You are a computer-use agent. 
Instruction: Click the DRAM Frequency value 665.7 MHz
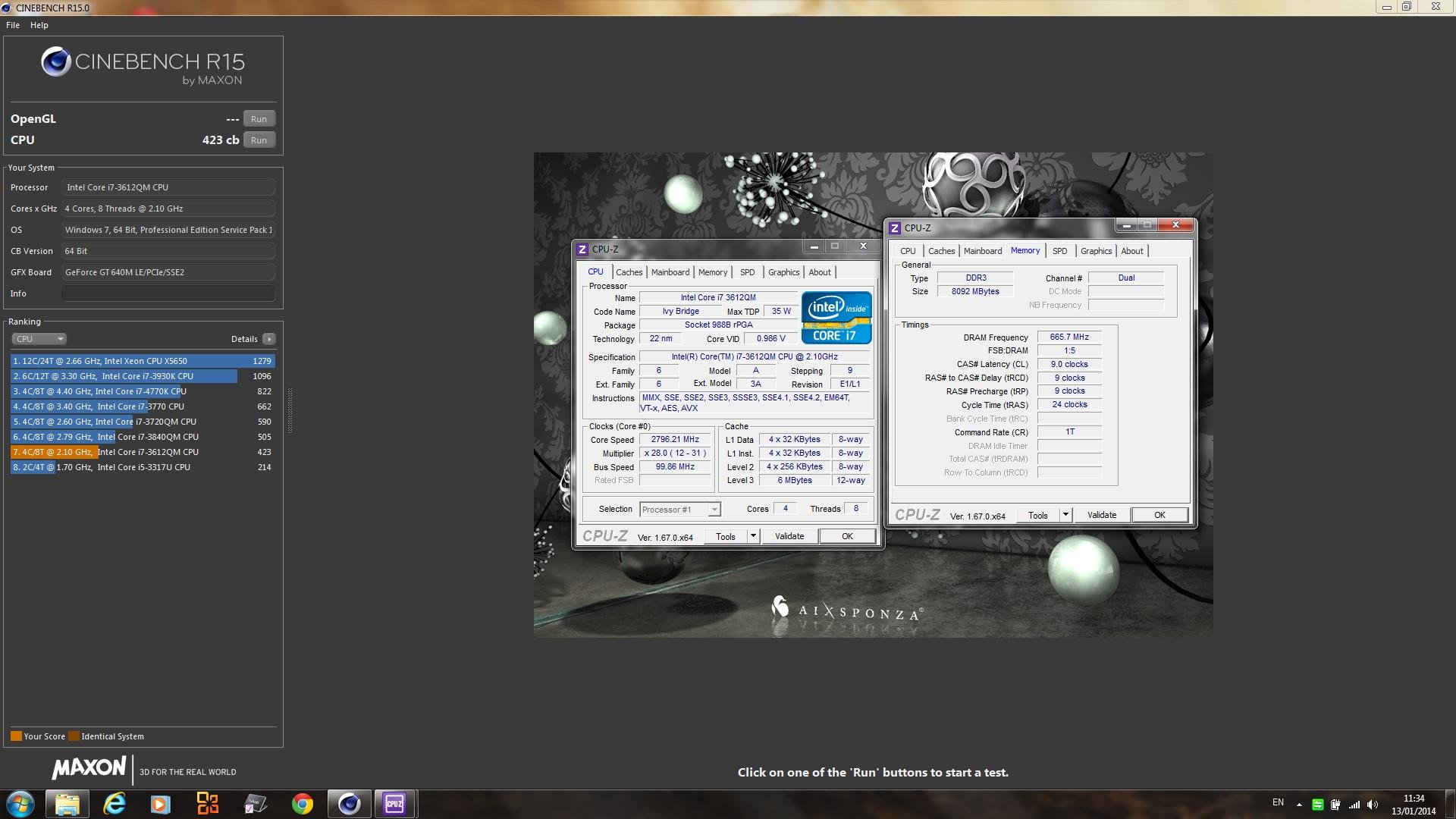(1069, 337)
